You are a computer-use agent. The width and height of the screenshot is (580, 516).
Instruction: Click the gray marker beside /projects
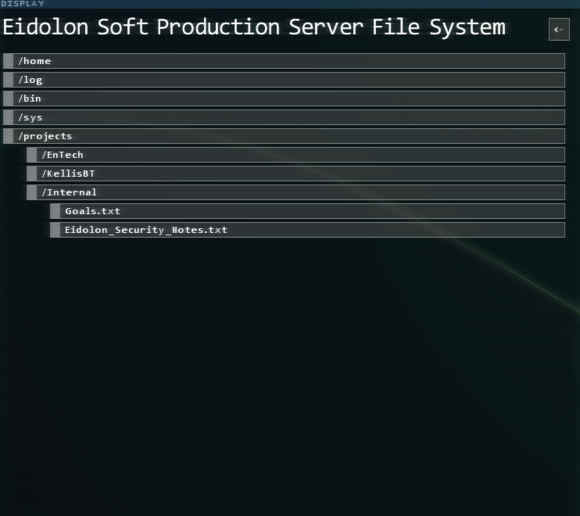point(8,136)
